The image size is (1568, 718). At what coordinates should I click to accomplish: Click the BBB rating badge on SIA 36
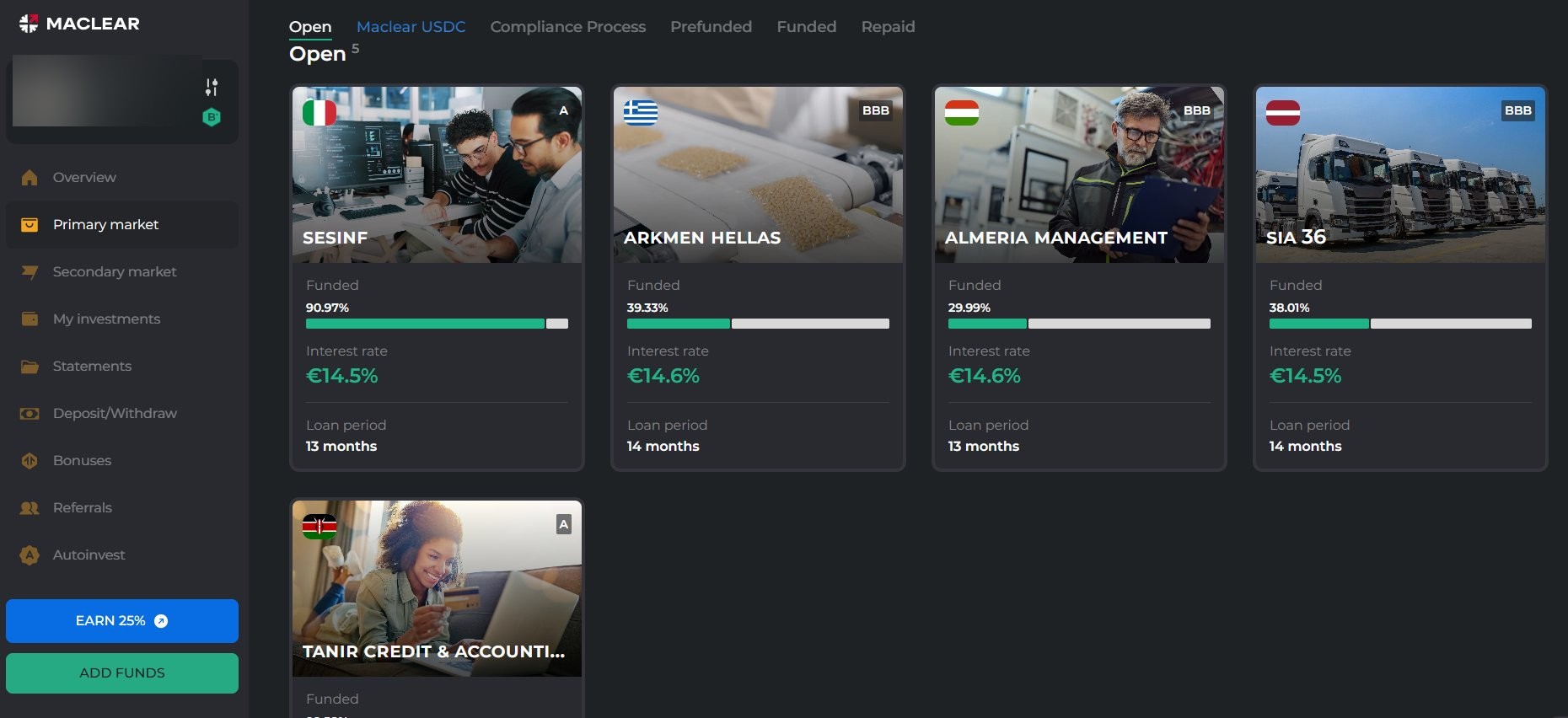1518,110
